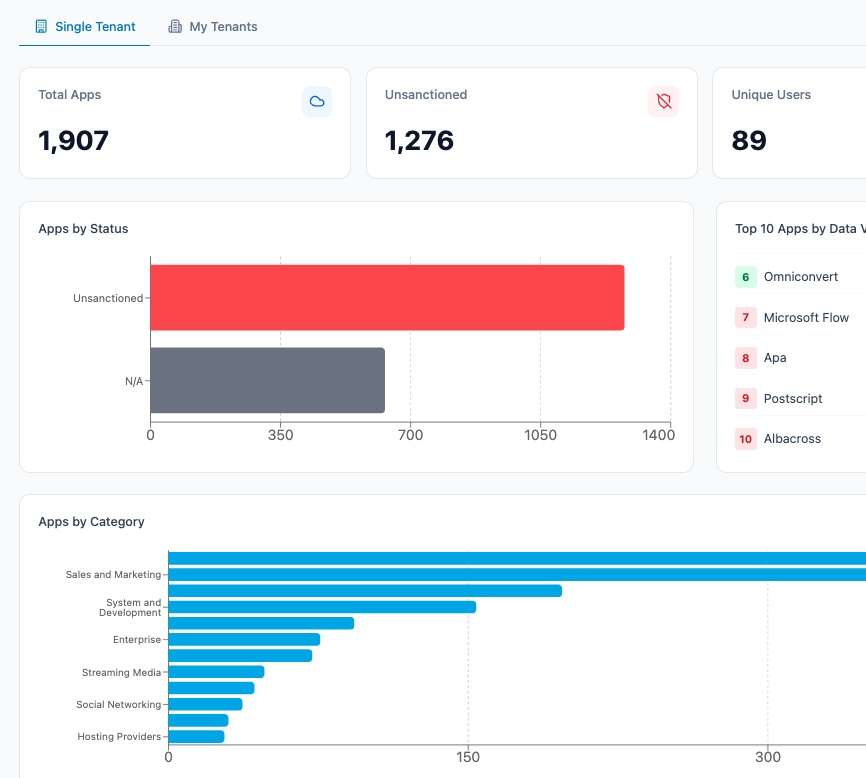The image size is (866, 778).
Task: Click the building icon beside Single Tenant
Action: [x=41, y=27]
